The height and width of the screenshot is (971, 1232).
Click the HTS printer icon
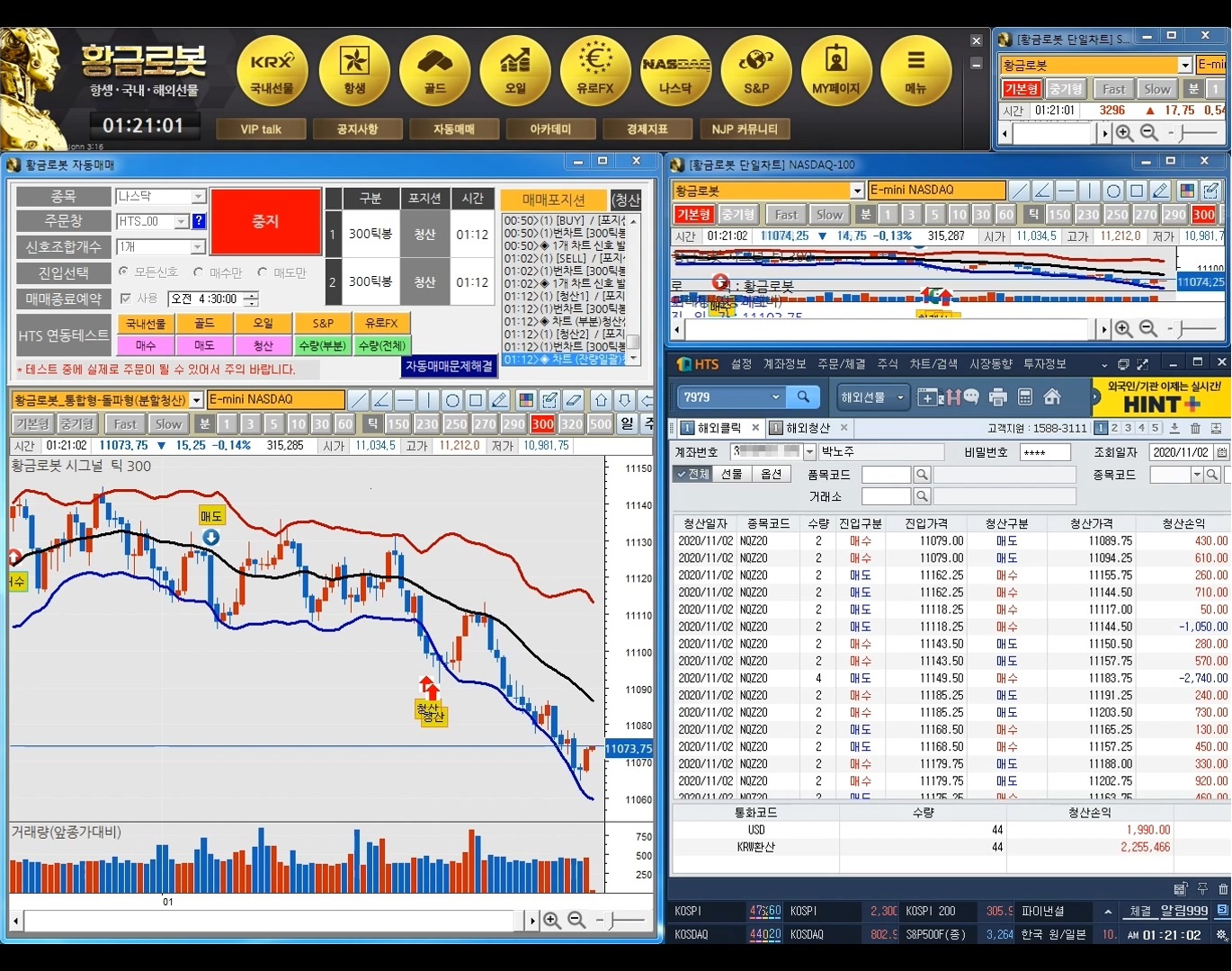click(998, 396)
